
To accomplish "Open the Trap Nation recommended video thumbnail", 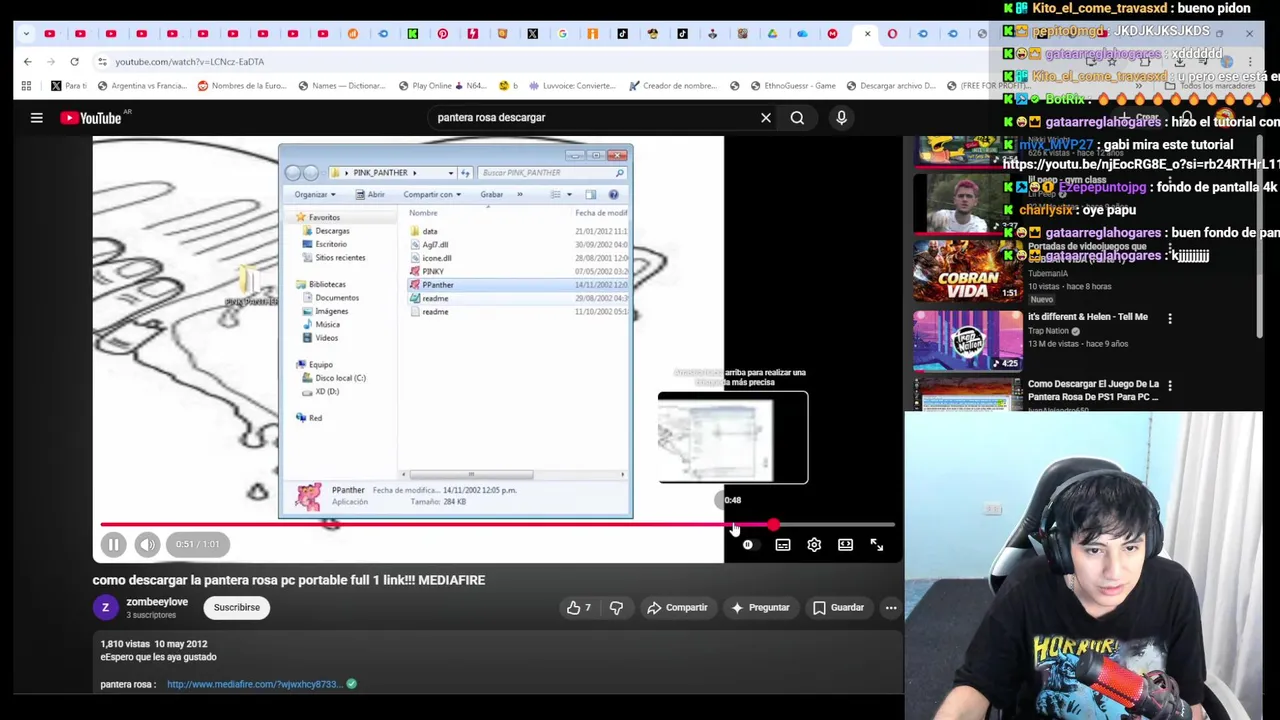I will [x=967, y=341].
